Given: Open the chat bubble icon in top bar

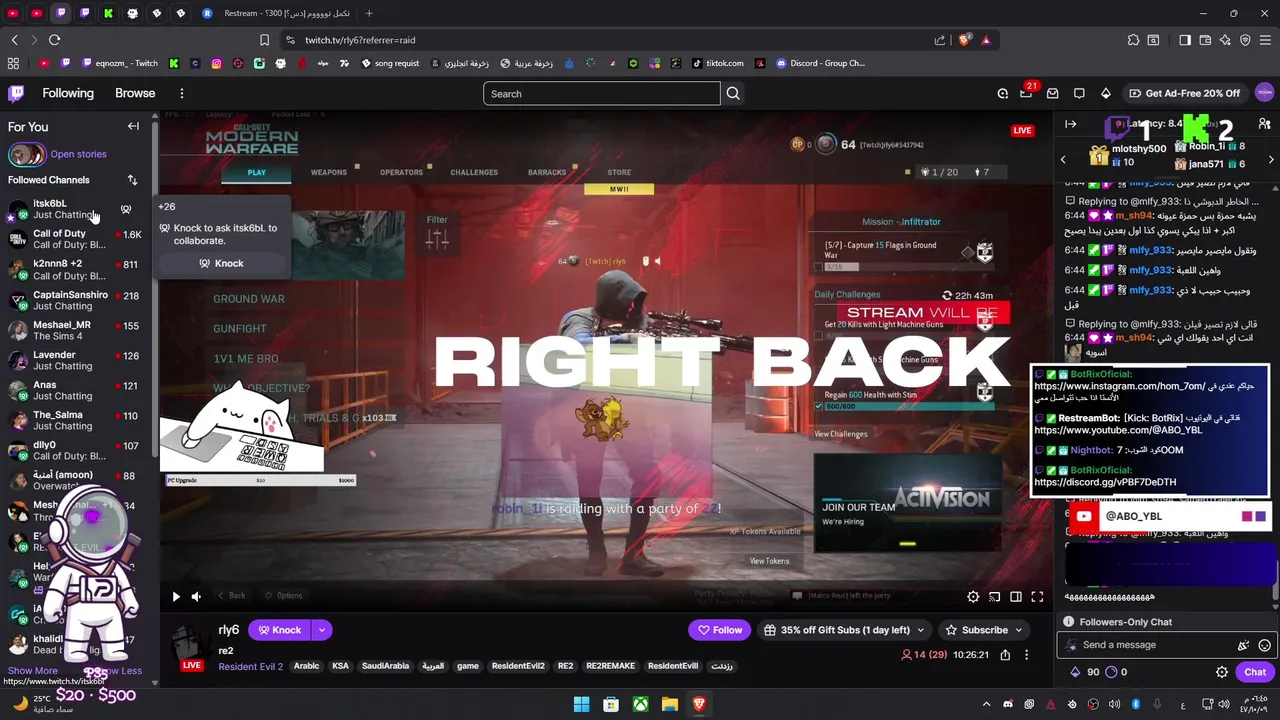Looking at the screenshot, I should [x=1079, y=93].
